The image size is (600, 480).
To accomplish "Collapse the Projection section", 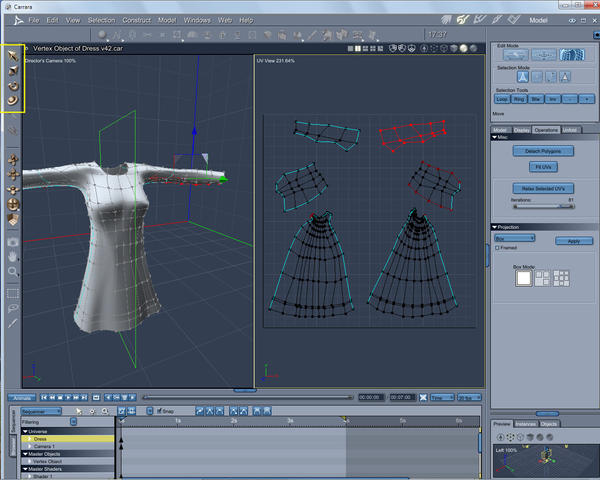I will click(x=495, y=227).
